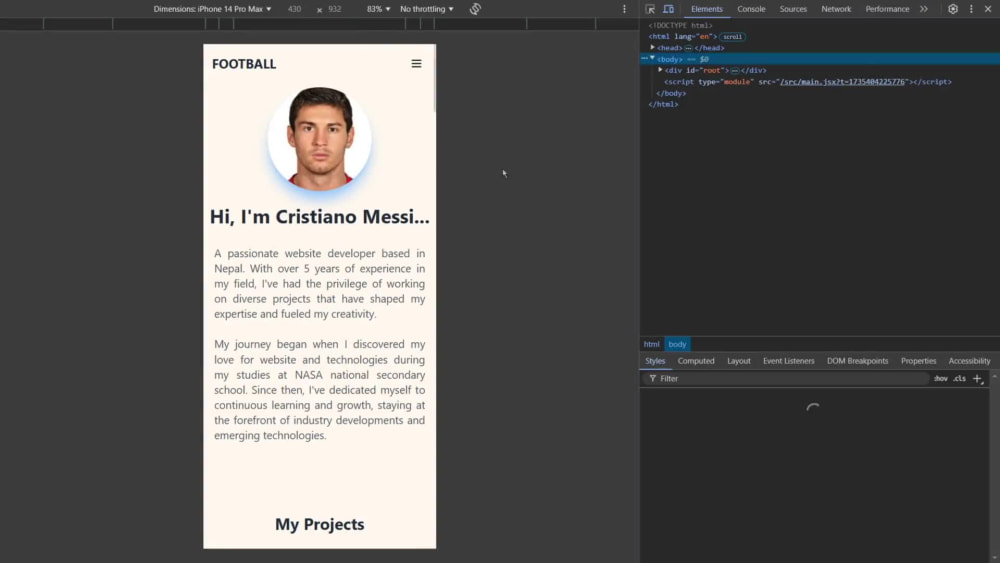Image resolution: width=1000 pixels, height=563 pixels.
Task: Open the DOM Breakpoints pane tab
Action: 857,361
